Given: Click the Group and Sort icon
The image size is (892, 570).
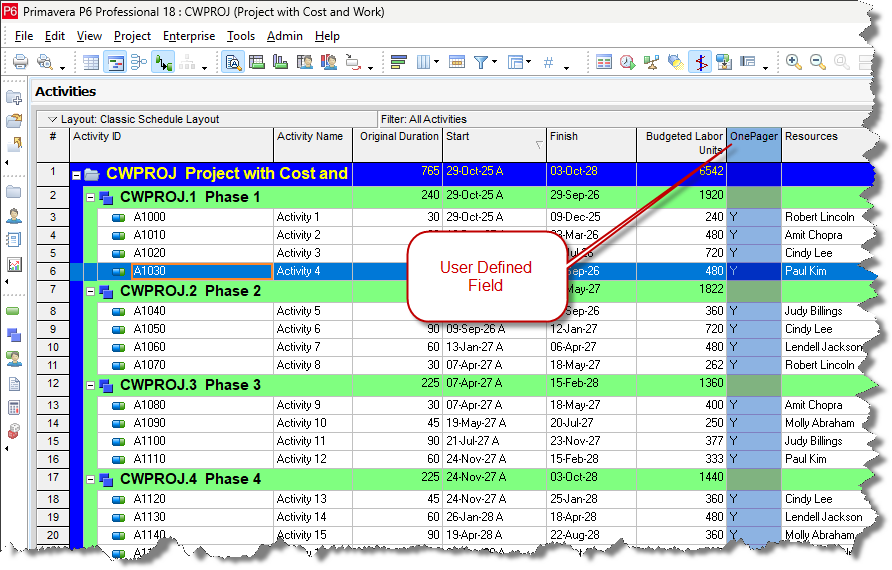Looking at the screenshot, I should coord(515,61).
